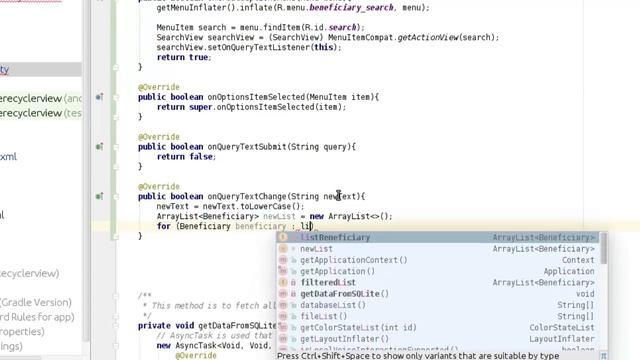Place cursor after 'li' in for loop
Image resolution: width=640 pixels, height=360 pixels.
[311, 226]
